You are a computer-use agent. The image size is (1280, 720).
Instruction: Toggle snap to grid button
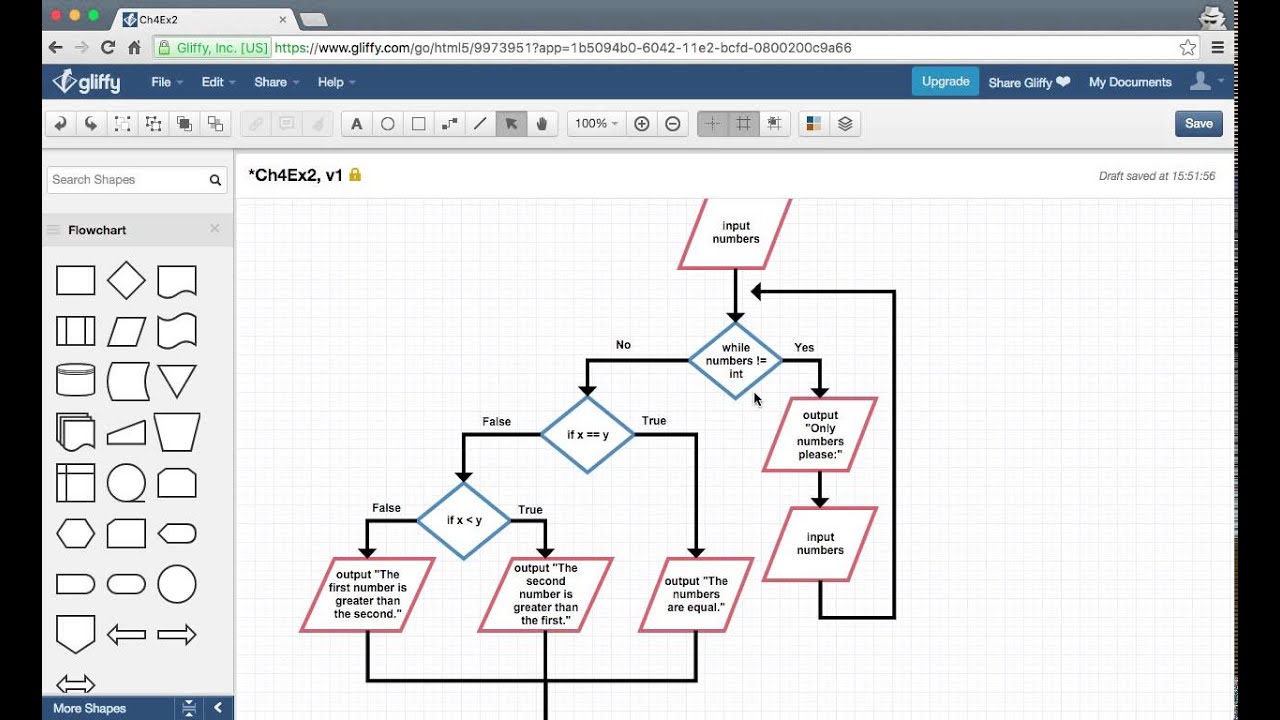(x=774, y=124)
